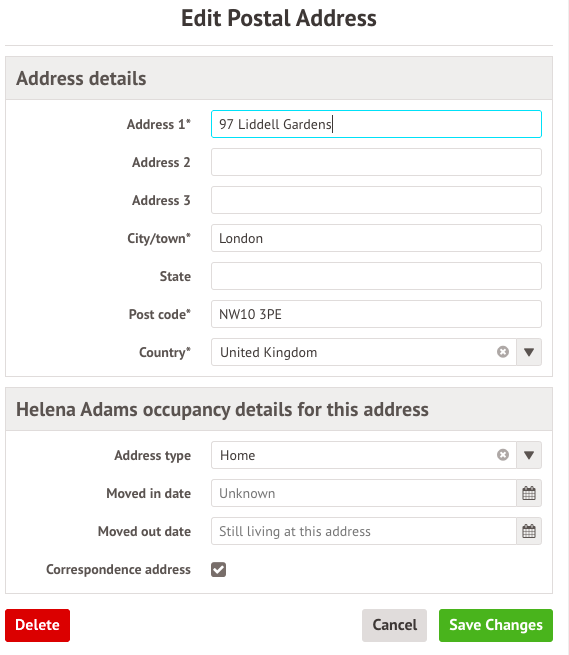Expand the Address type dropdown arrow
569x655 pixels.
point(529,455)
